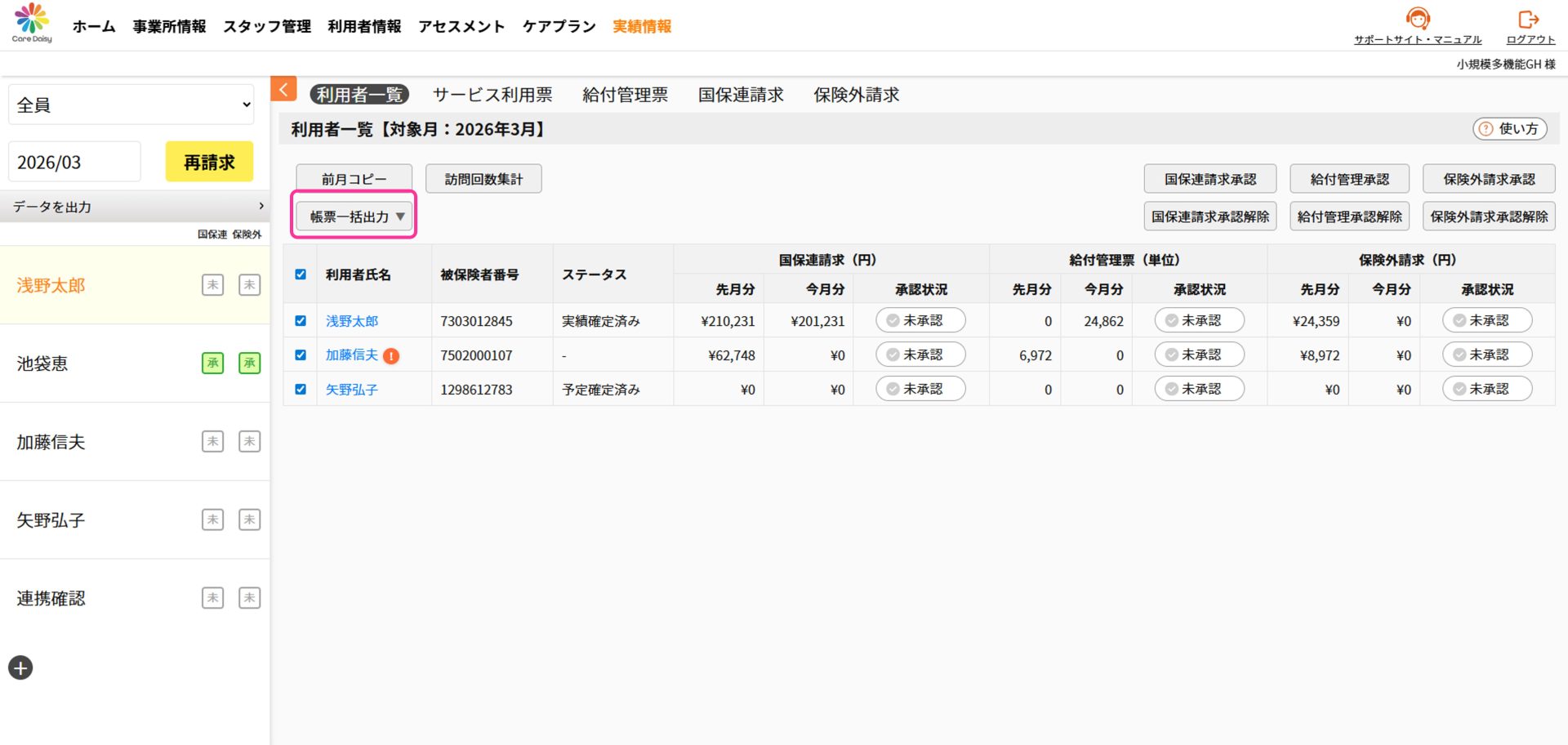
Task: Click 池袋恵's green 国保連 approval badge
Action: click(x=212, y=364)
